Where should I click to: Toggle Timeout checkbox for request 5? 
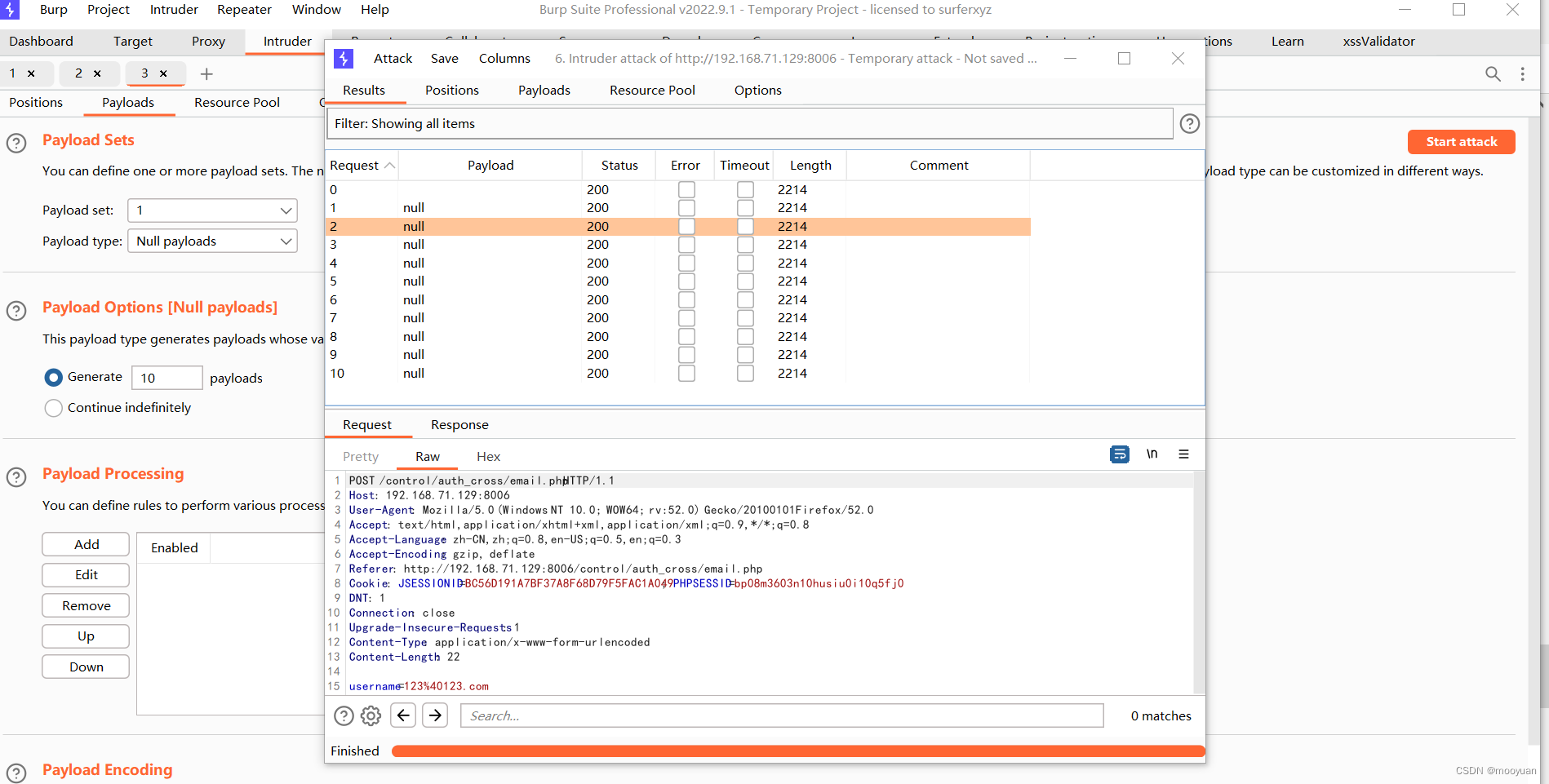[x=745, y=281]
